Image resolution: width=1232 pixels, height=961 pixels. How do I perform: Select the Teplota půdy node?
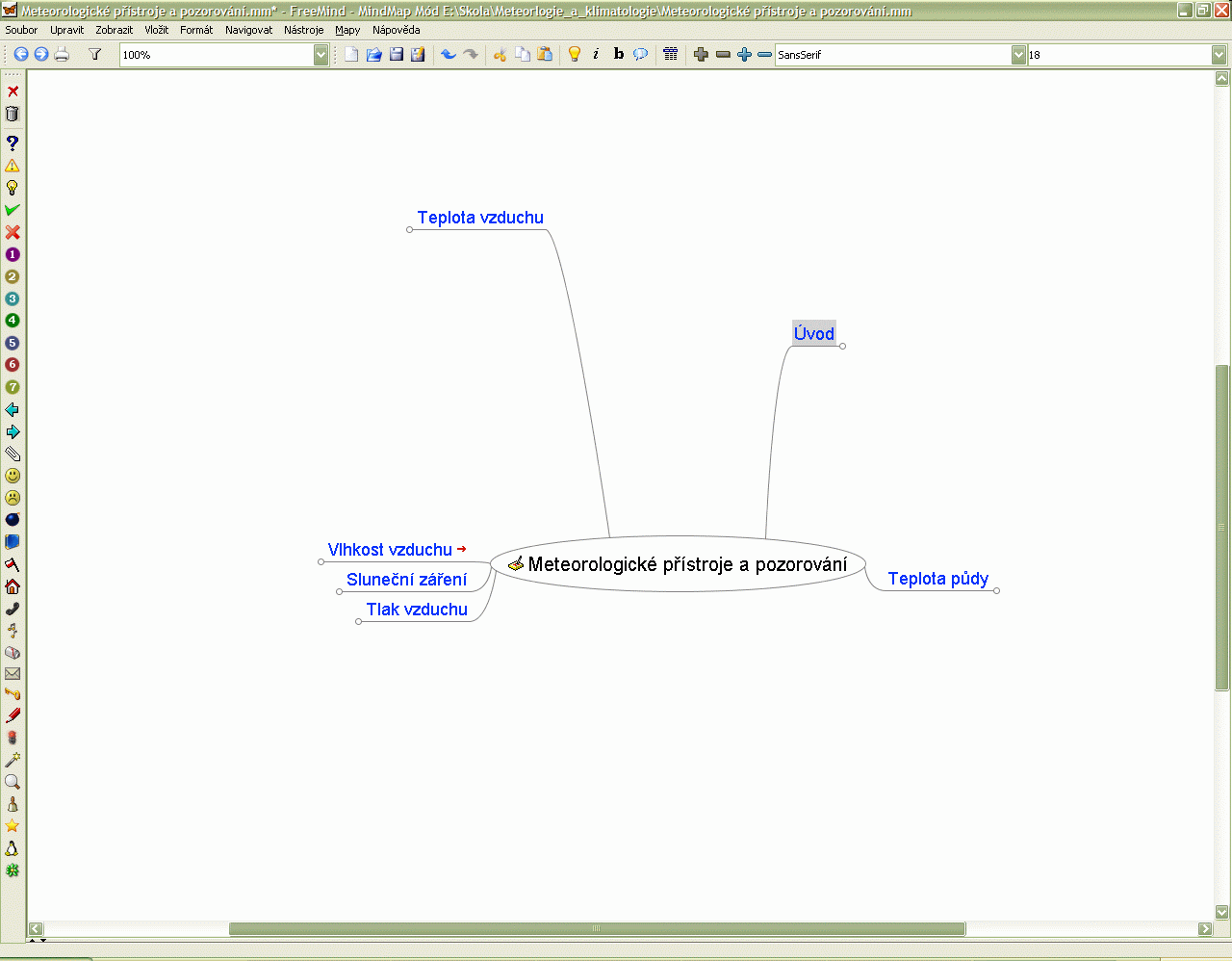(x=938, y=579)
